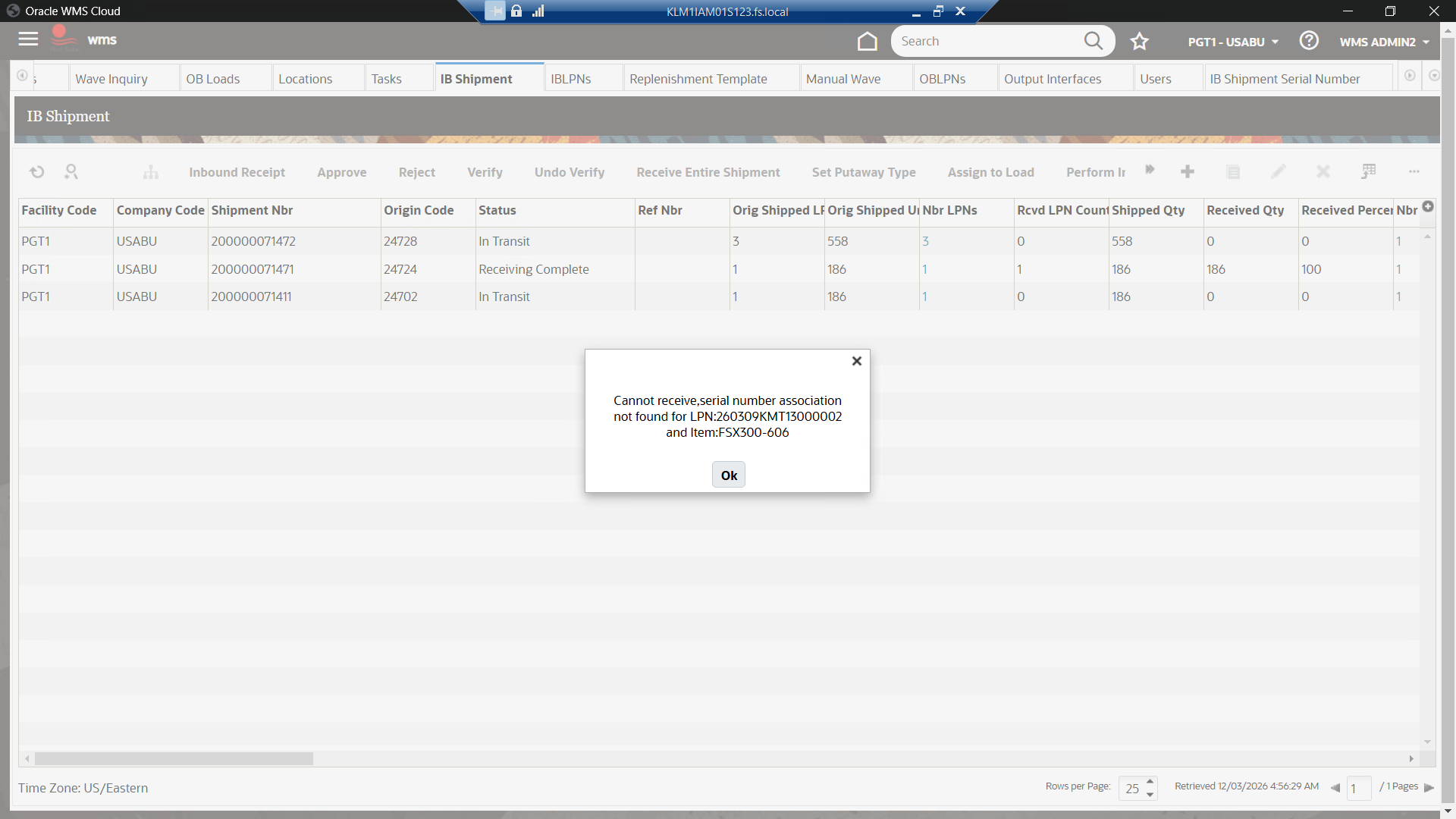Expand the PGT1 - USABU facility dropdown
Screen dimensions: 1456x819
coord(1233,42)
